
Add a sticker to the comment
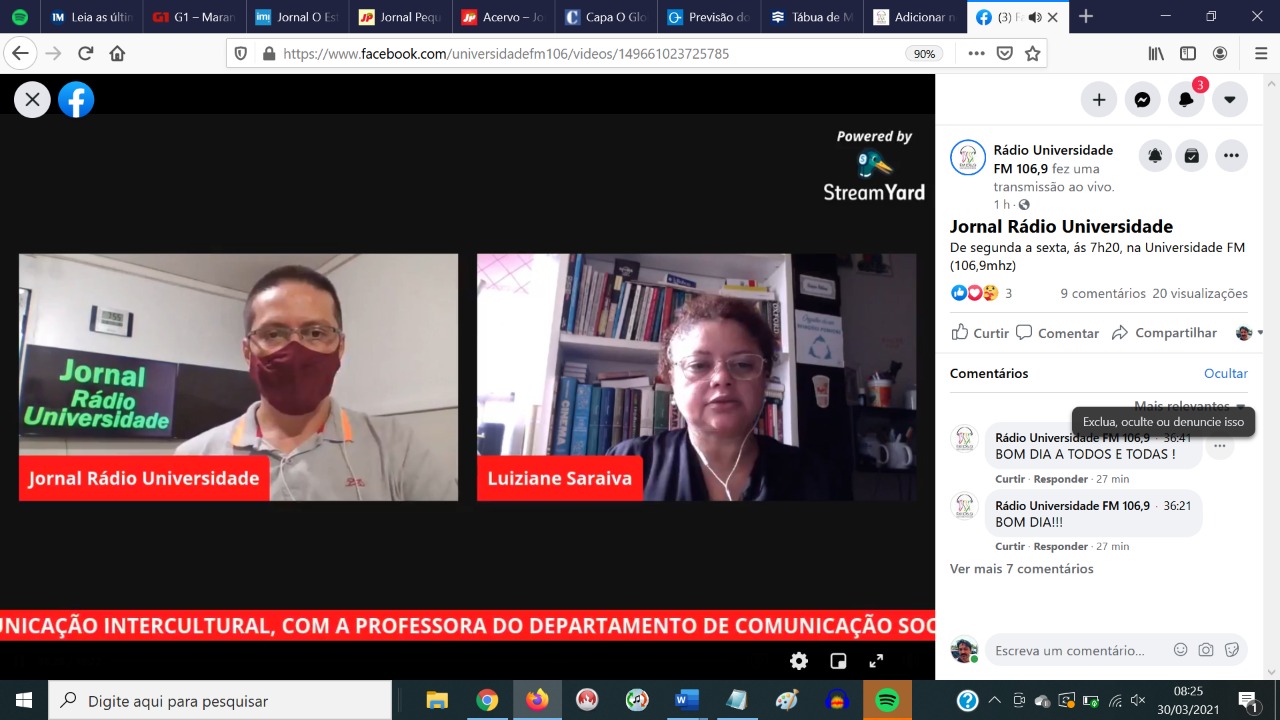(x=1232, y=650)
